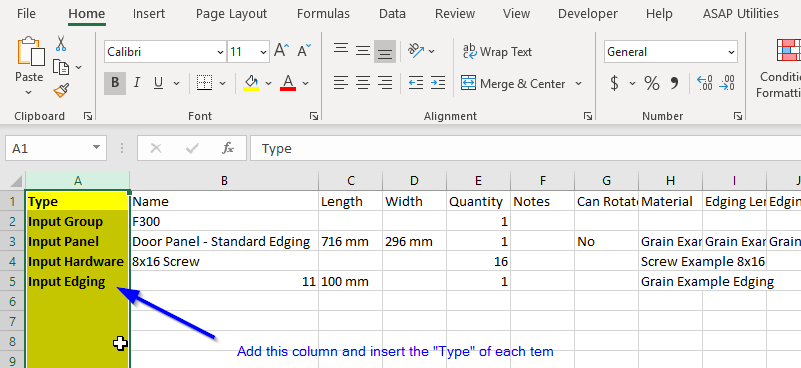Open the Insert Function fx icon
801x368 pixels.
tap(228, 149)
